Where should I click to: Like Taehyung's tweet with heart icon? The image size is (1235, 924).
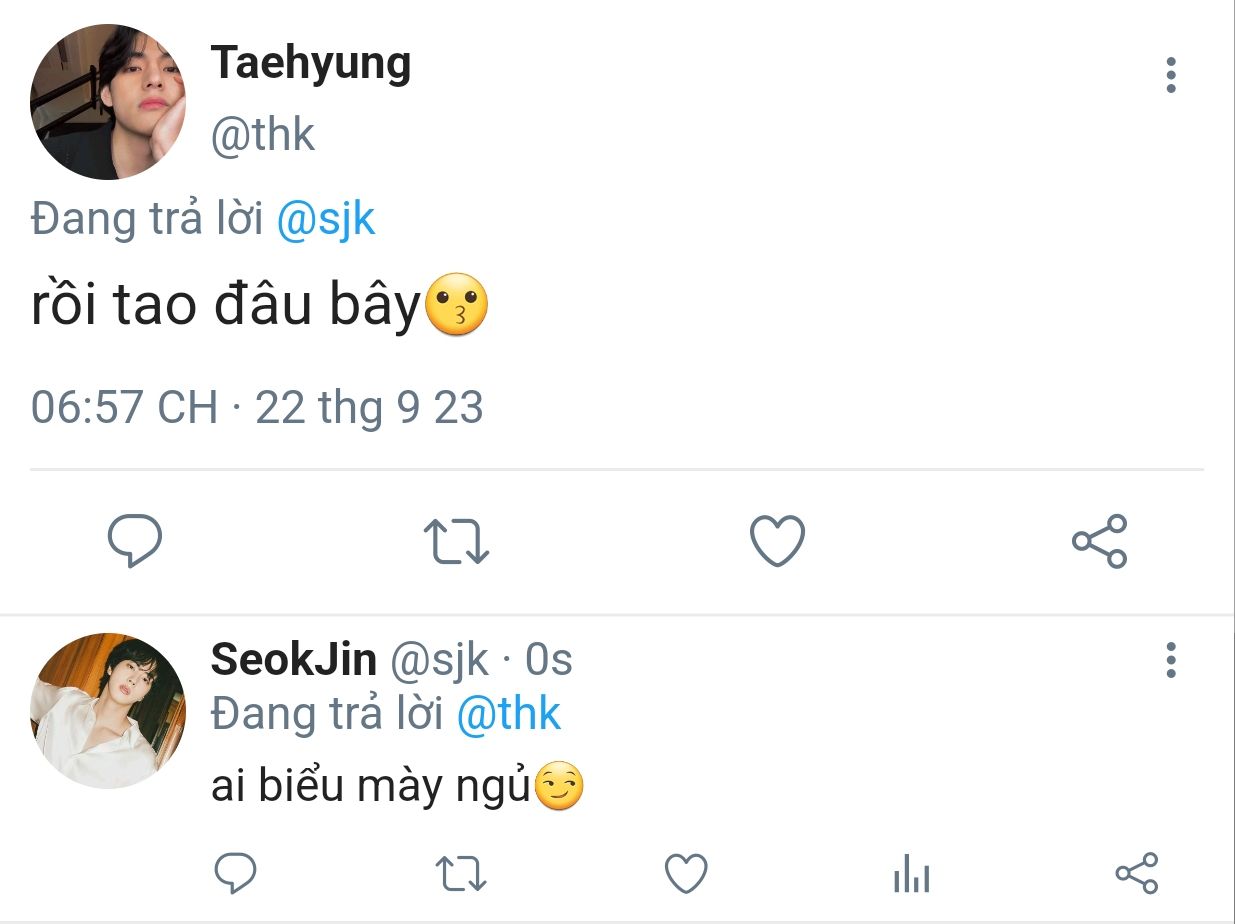[x=777, y=541]
